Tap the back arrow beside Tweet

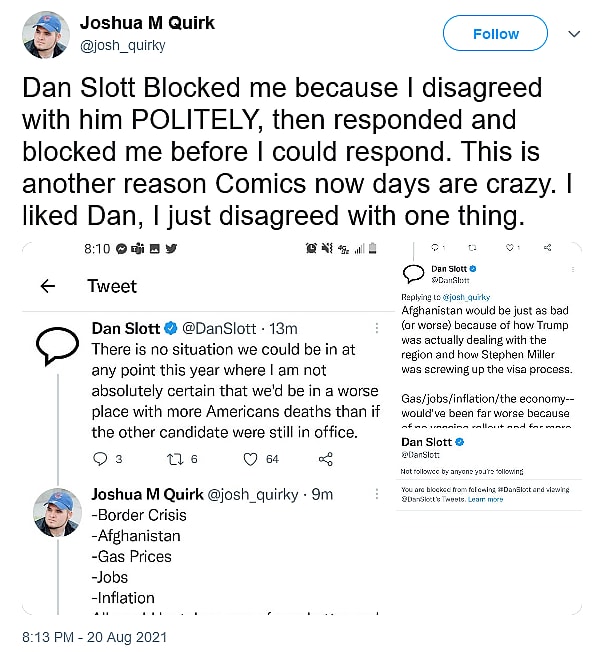tap(47, 286)
